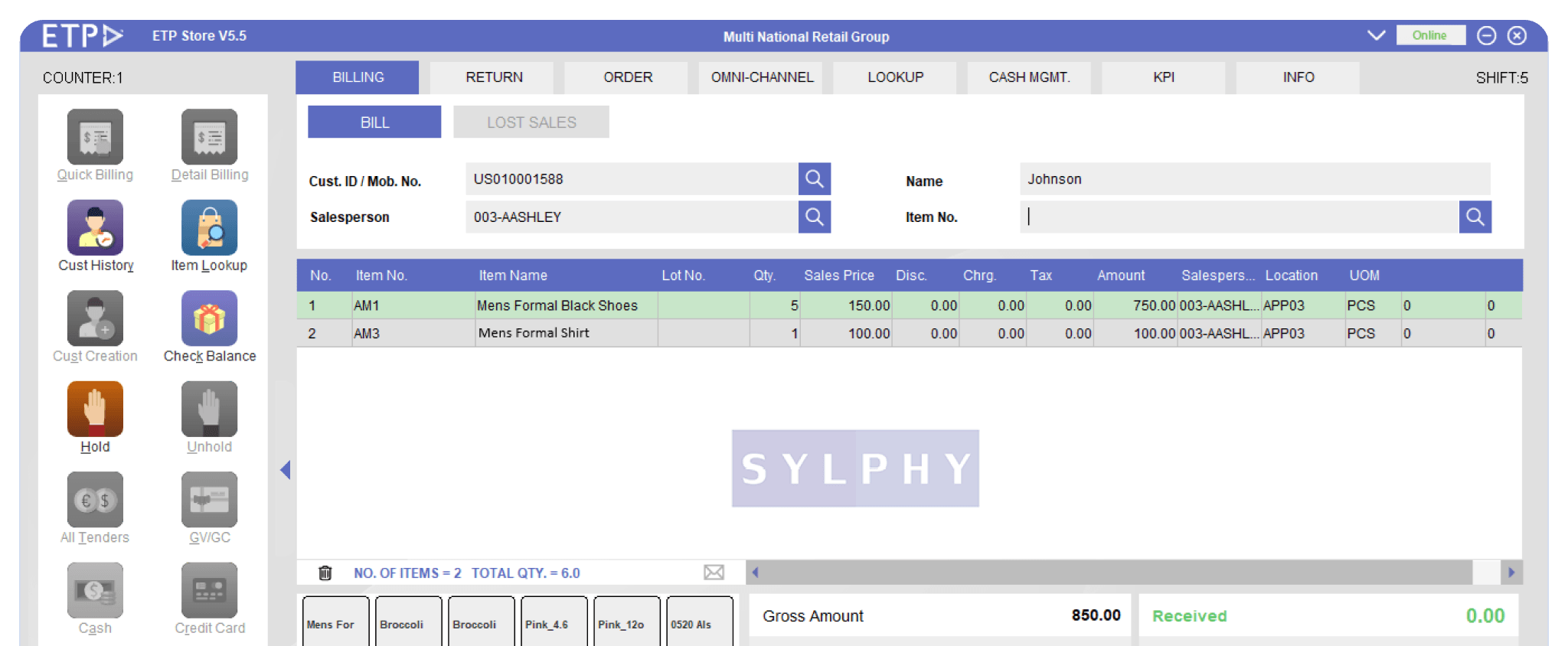The height and width of the screenshot is (646, 1568).
Task: Open Cust History from sidebar
Action: tap(95, 228)
